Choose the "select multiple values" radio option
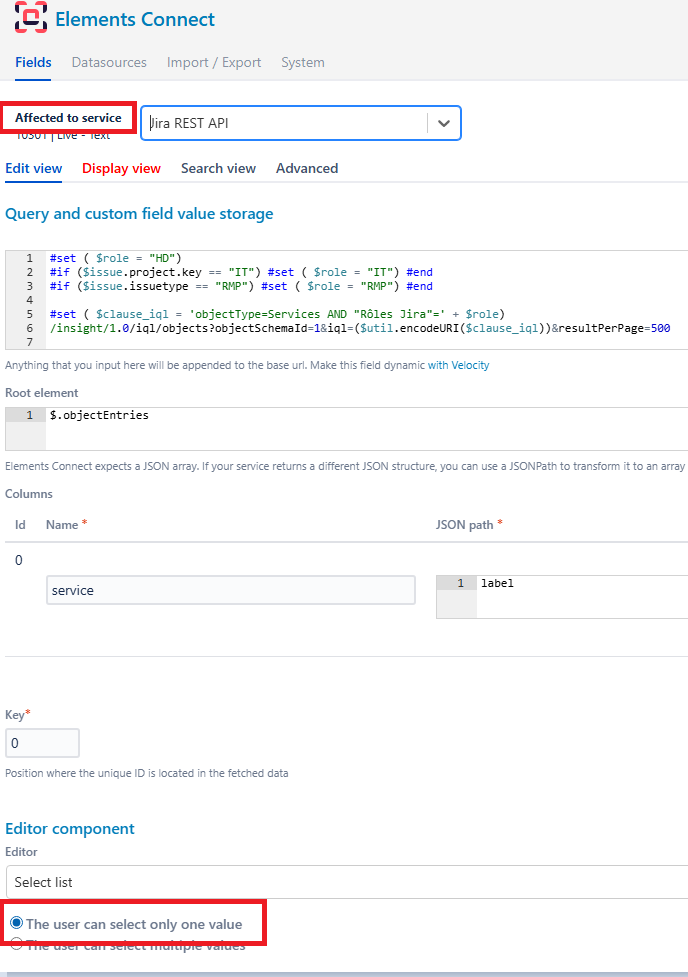The height and width of the screenshot is (977, 688). click(16, 944)
